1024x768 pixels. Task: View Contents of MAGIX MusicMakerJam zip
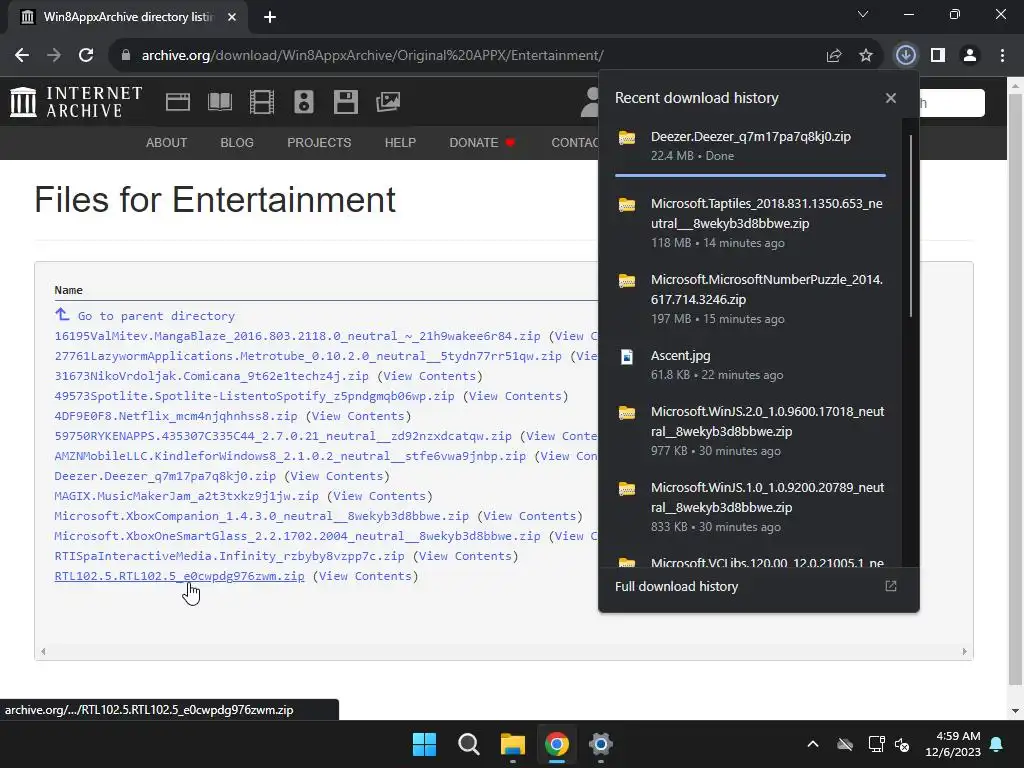[379, 496]
